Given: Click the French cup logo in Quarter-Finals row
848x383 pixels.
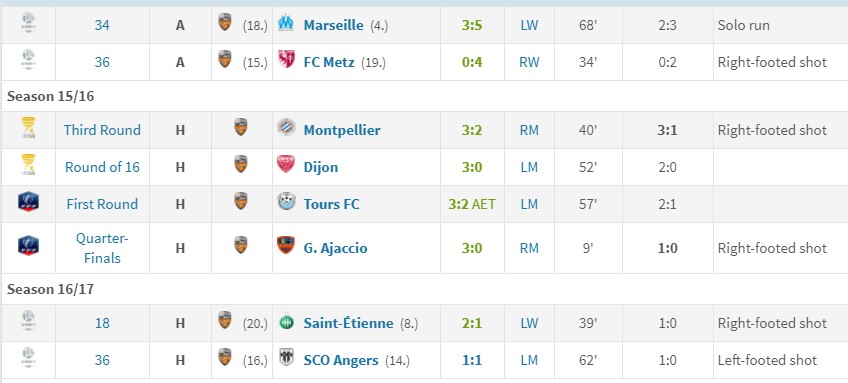Looking at the screenshot, I should [28, 246].
